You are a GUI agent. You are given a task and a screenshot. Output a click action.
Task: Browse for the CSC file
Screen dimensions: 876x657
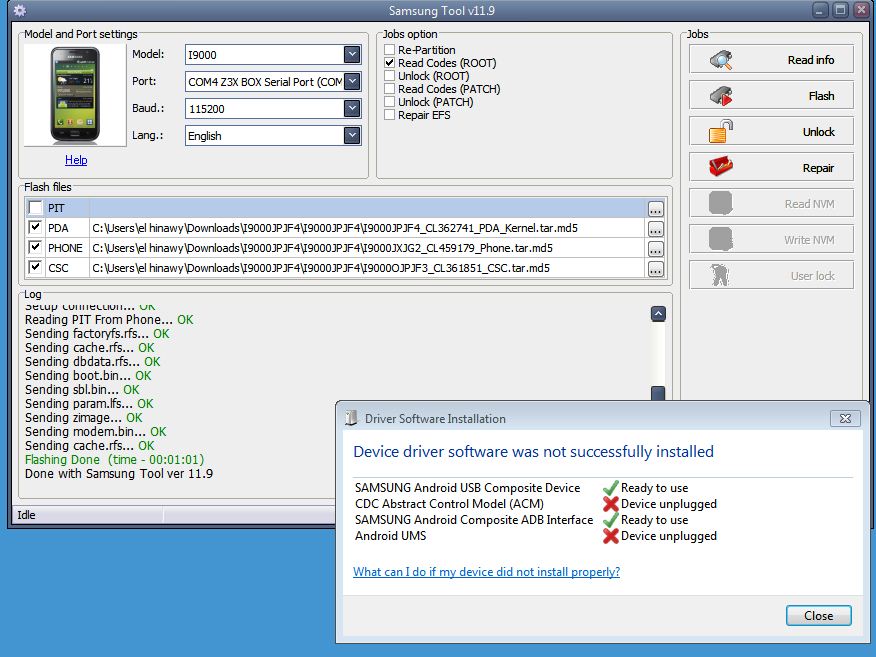pyautogui.click(x=655, y=269)
